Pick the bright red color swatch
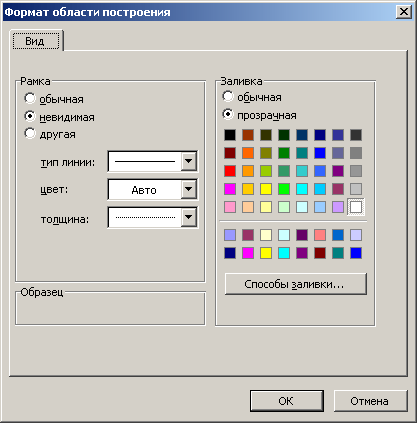Viewport: 417px width, 423px height. coord(230,171)
